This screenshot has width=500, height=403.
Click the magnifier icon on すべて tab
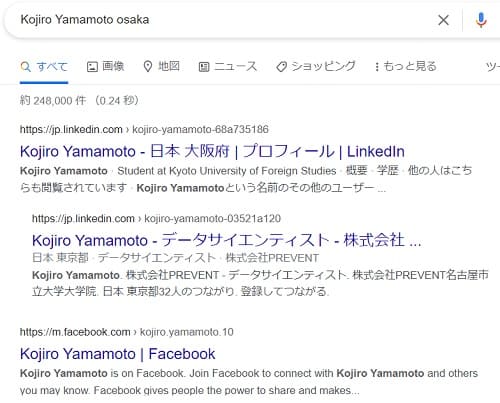pos(25,67)
